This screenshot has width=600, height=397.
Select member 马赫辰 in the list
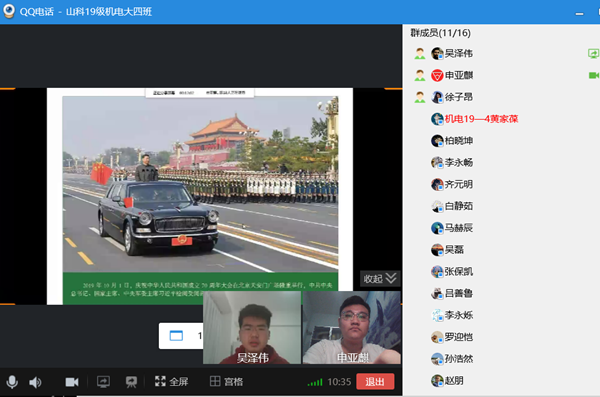tap(452, 228)
